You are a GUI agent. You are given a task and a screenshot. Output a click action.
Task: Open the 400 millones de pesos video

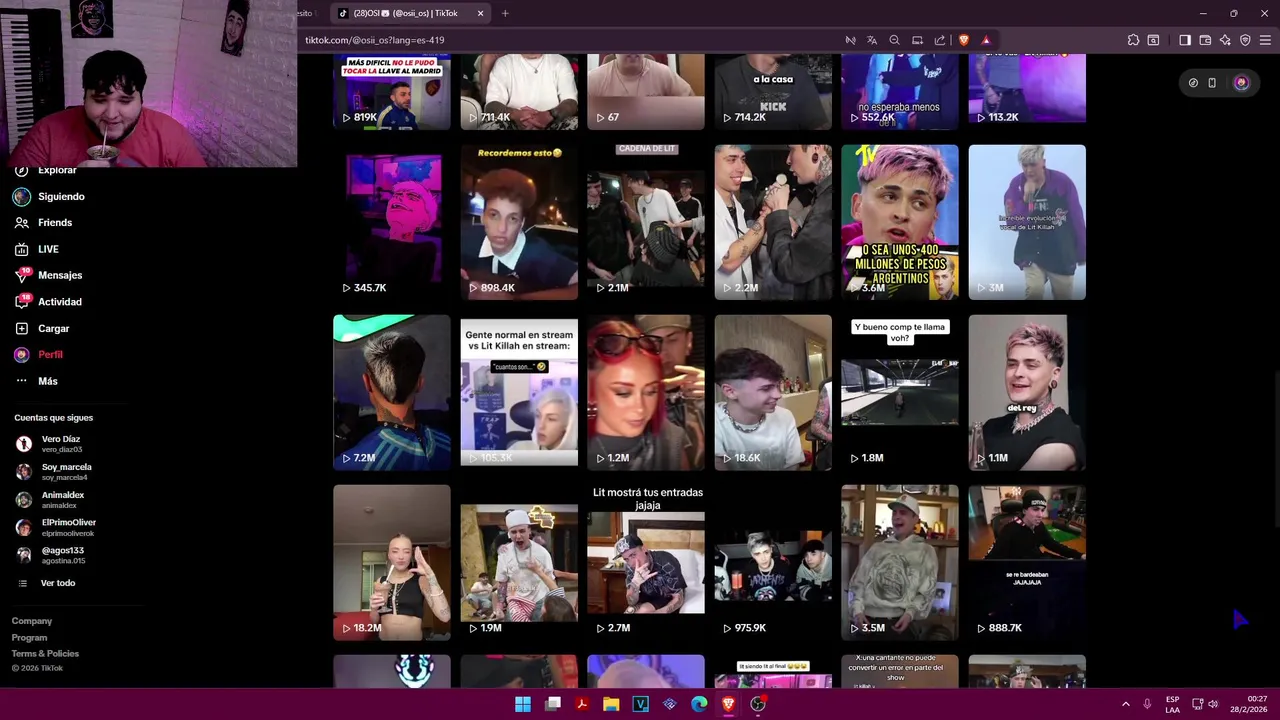tap(900, 222)
